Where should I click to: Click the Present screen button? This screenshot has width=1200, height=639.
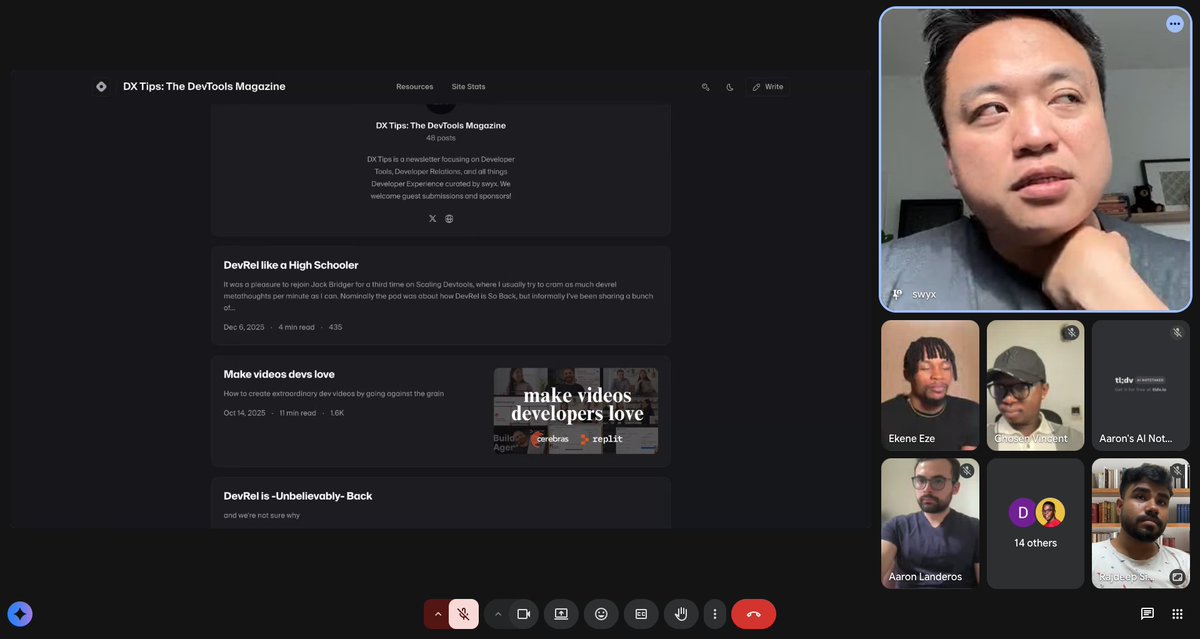tap(561, 614)
